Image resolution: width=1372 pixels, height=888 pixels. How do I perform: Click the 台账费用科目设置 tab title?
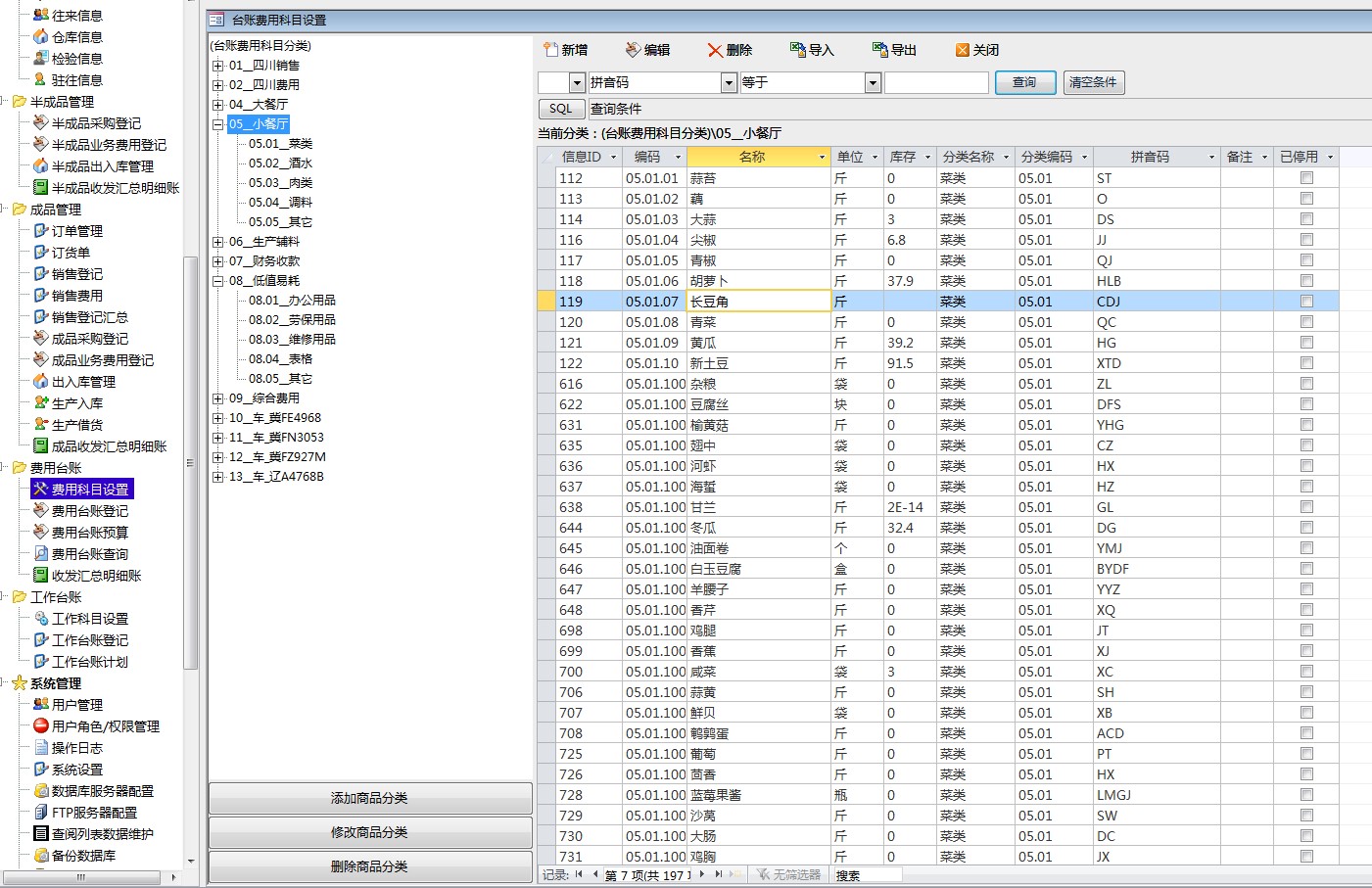(x=279, y=20)
